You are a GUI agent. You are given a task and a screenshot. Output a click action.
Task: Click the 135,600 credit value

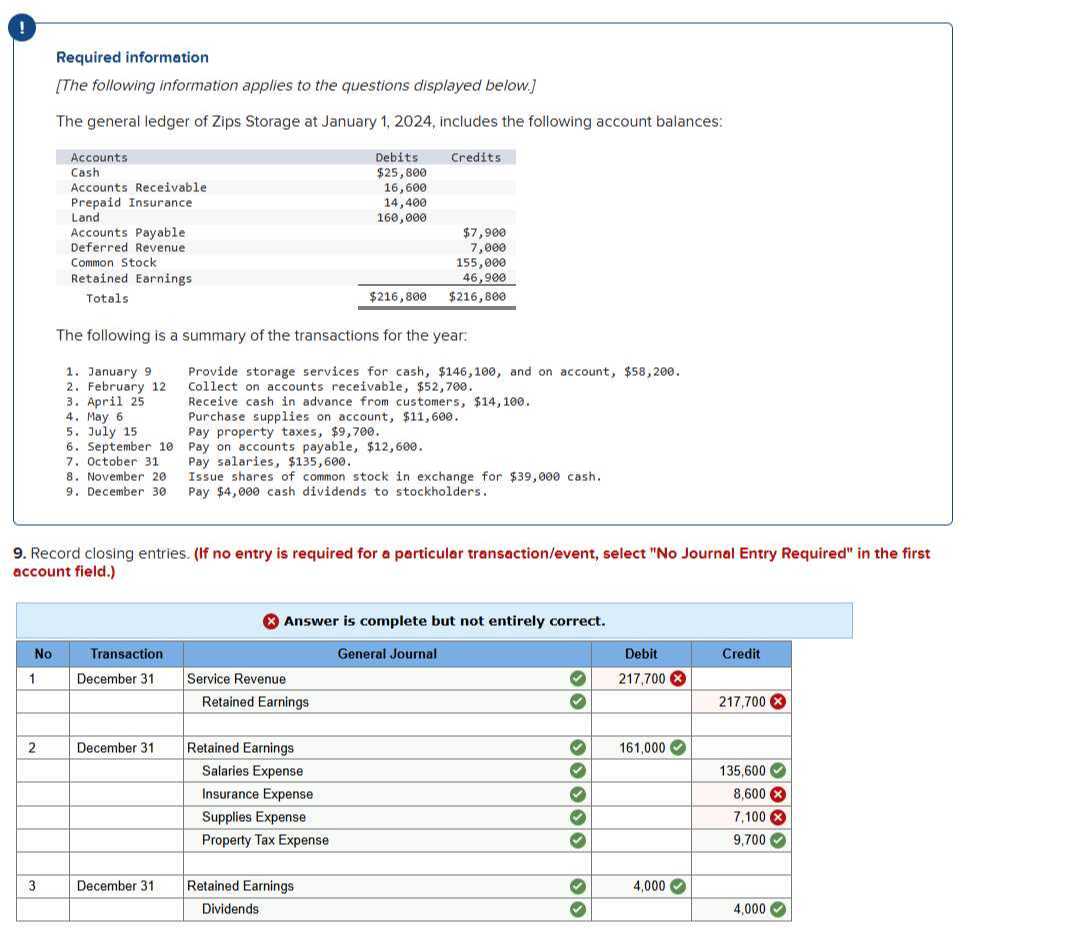(742, 771)
